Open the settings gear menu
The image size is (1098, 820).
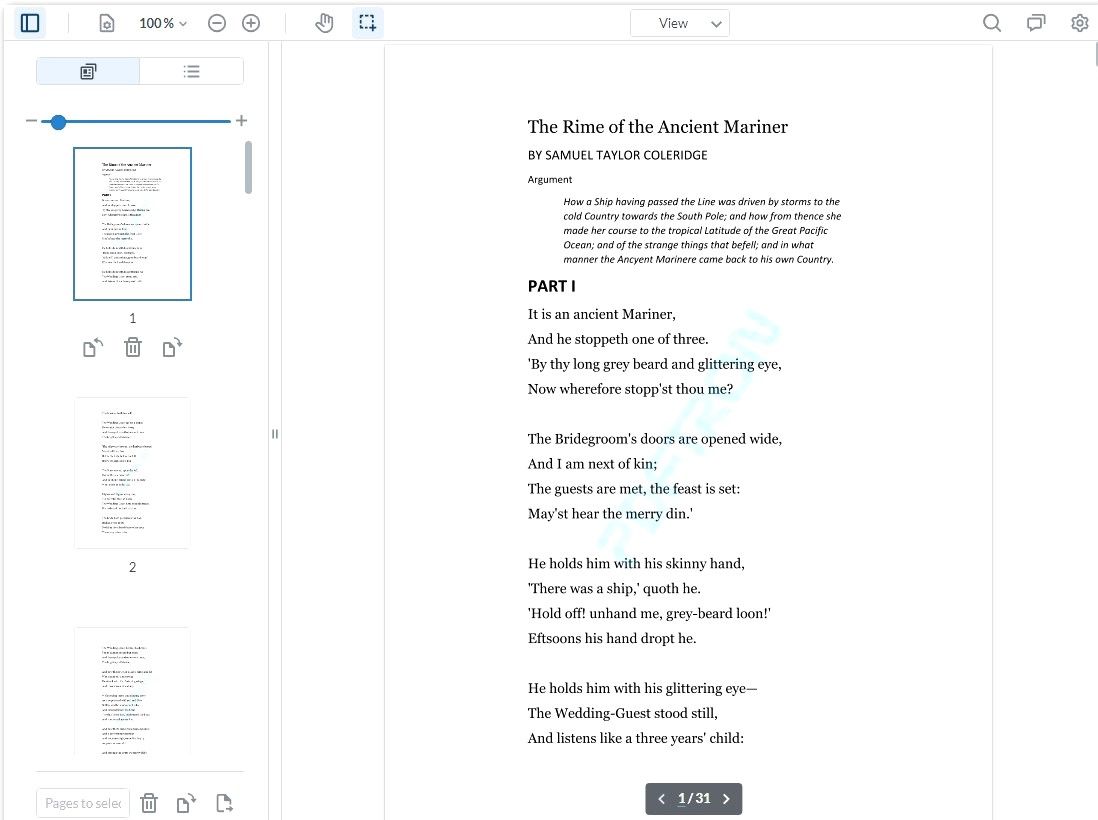(1079, 22)
